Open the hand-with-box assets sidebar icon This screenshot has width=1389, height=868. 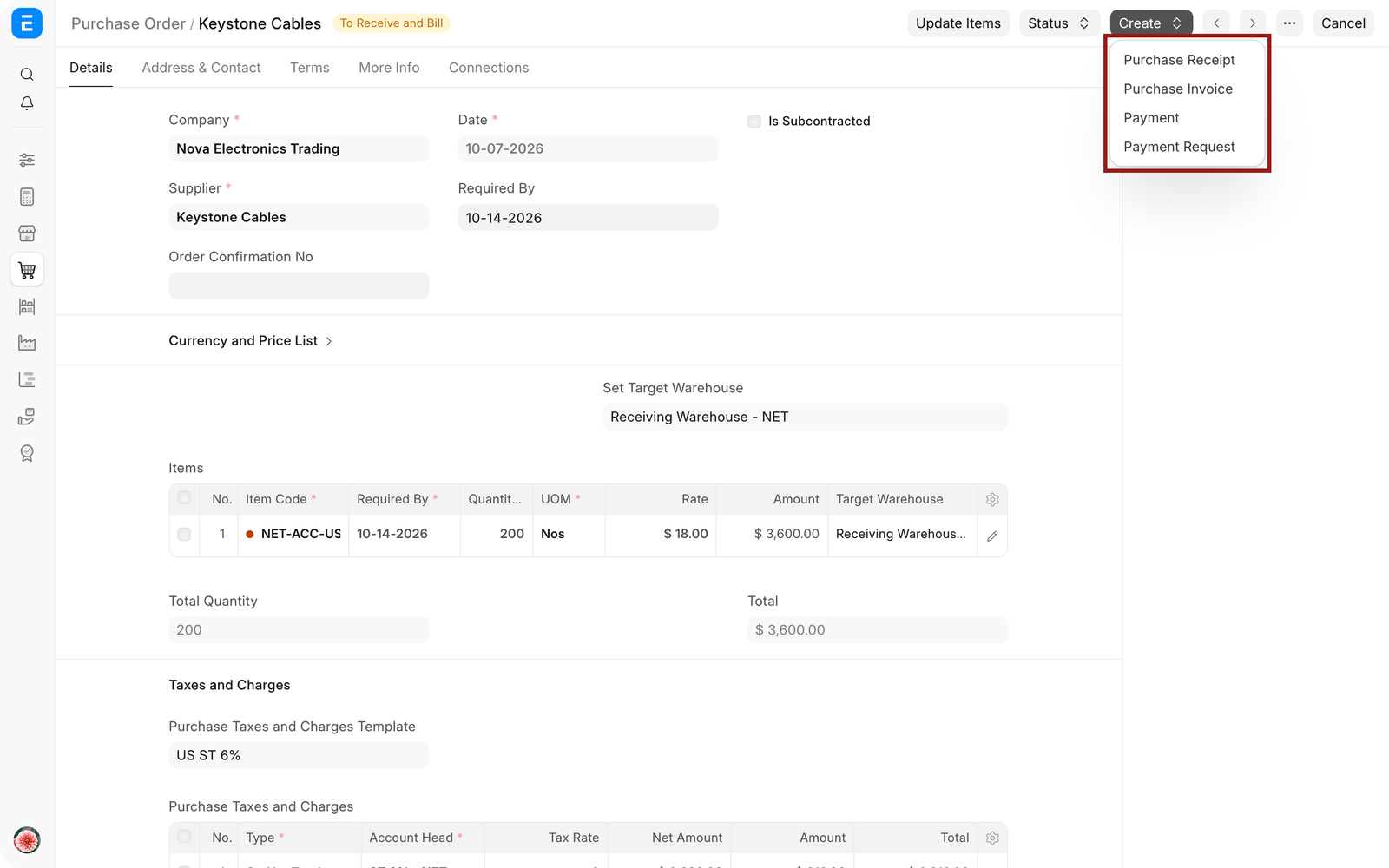click(x=27, y=417)
